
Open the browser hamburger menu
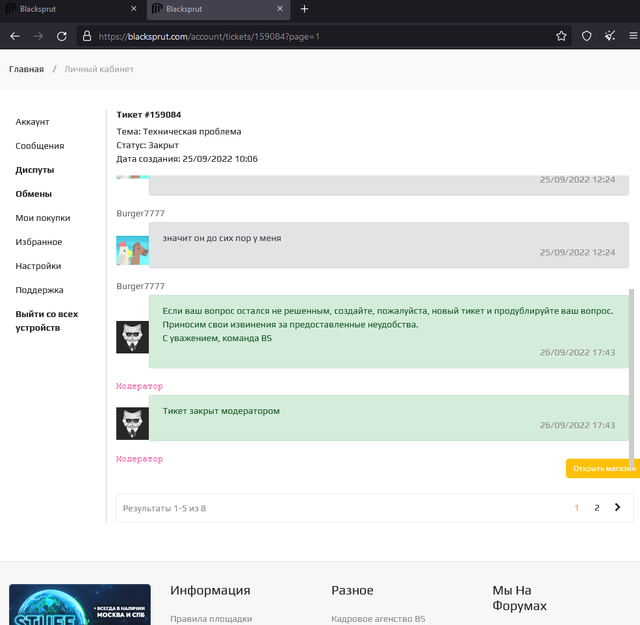pyautogui.click(x=633, y=36)
